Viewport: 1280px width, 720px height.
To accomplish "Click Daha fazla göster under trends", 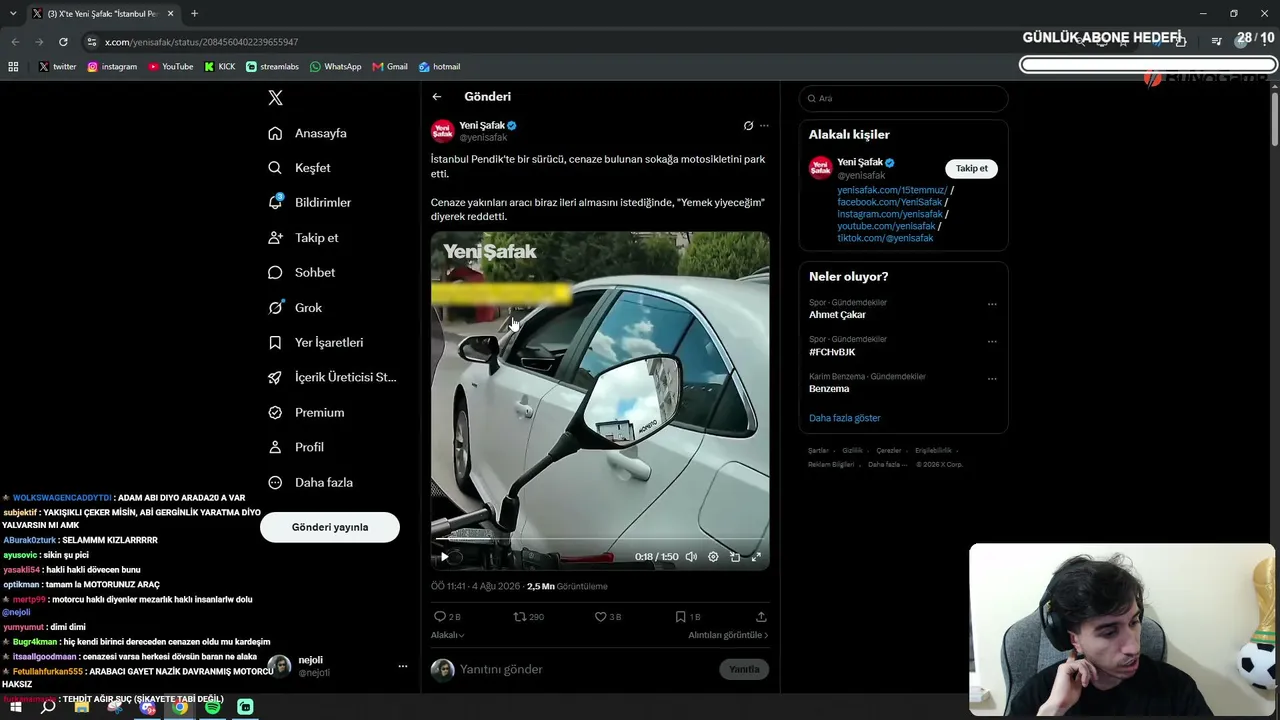I will click(845, 418).
